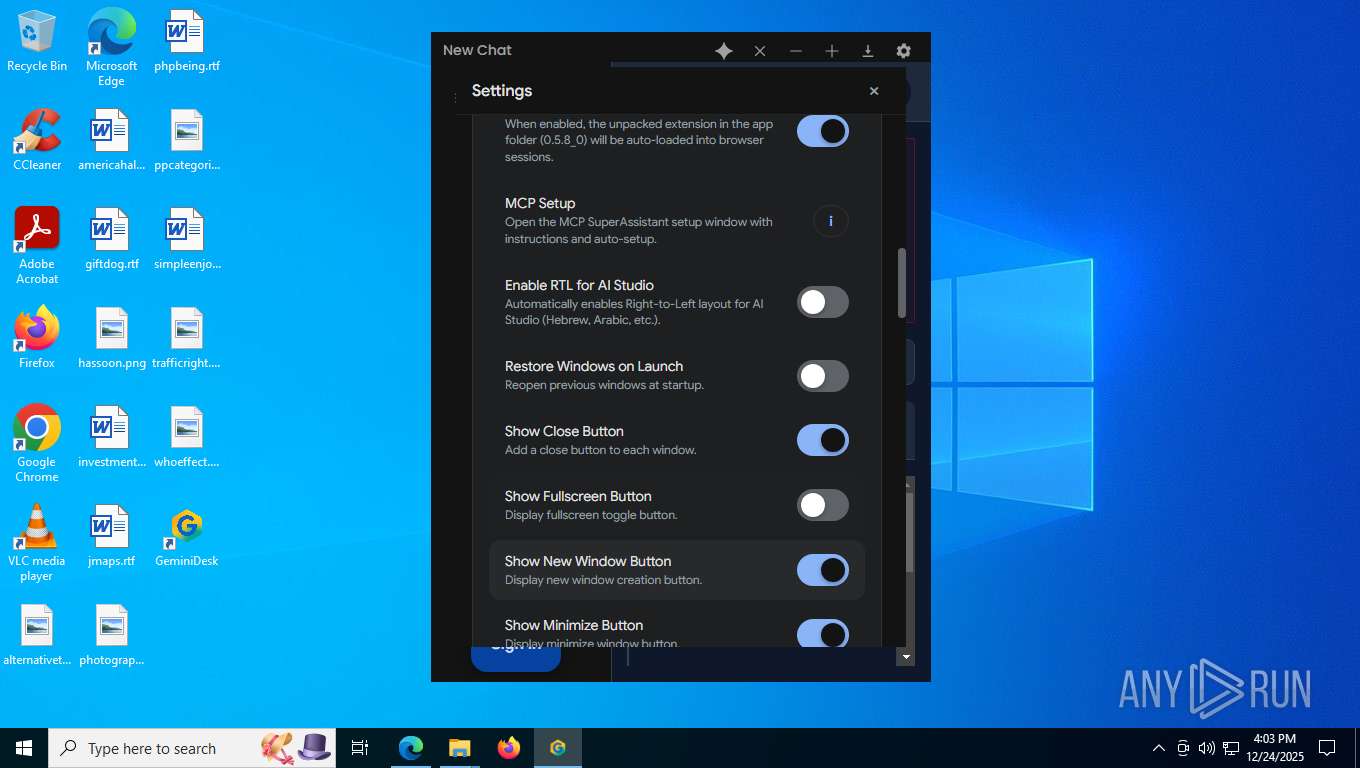Open Microsoft Edge from the taskbar

point(411,748)
